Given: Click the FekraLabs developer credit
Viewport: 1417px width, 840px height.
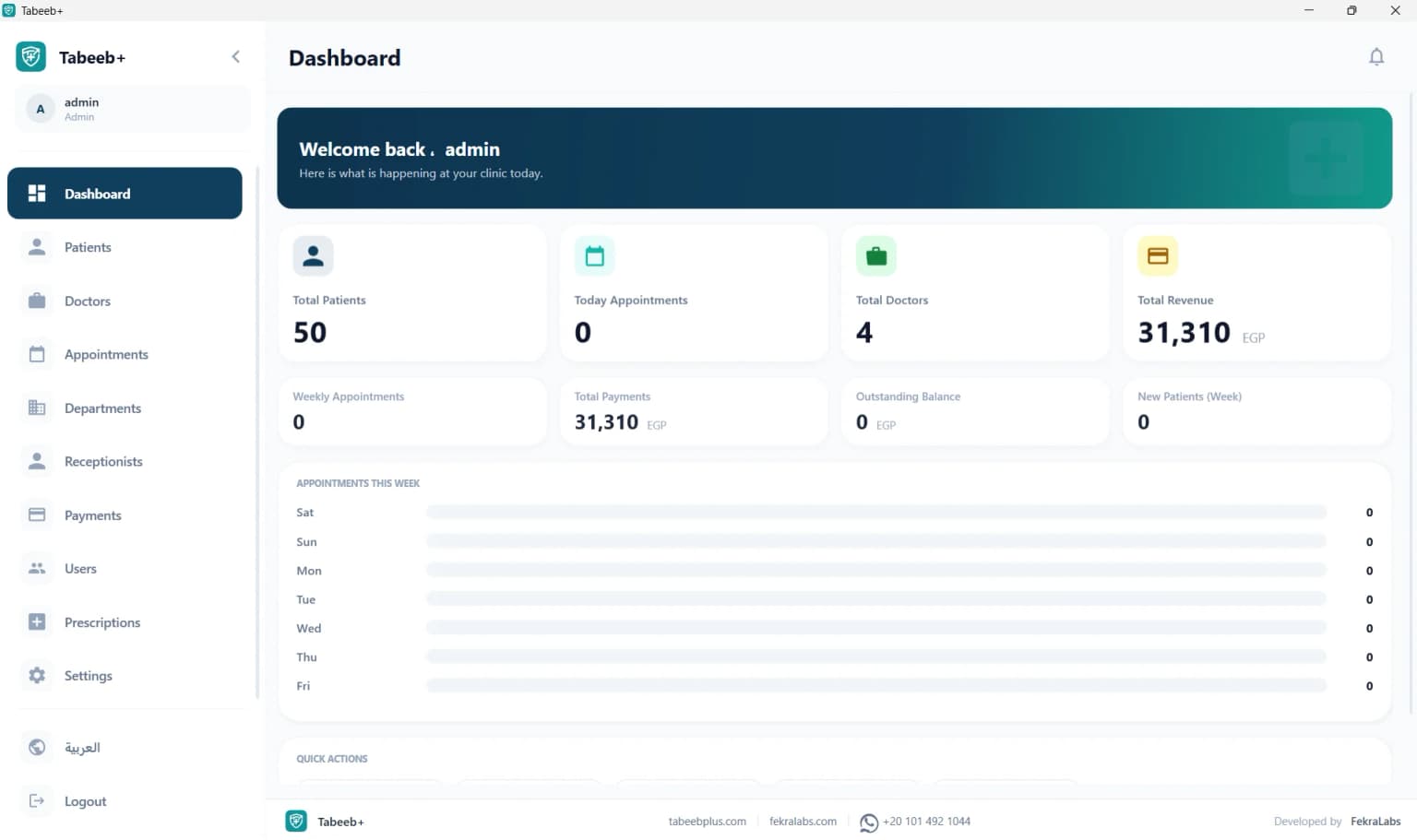Looking at the screenshot, I should 1375,821.
